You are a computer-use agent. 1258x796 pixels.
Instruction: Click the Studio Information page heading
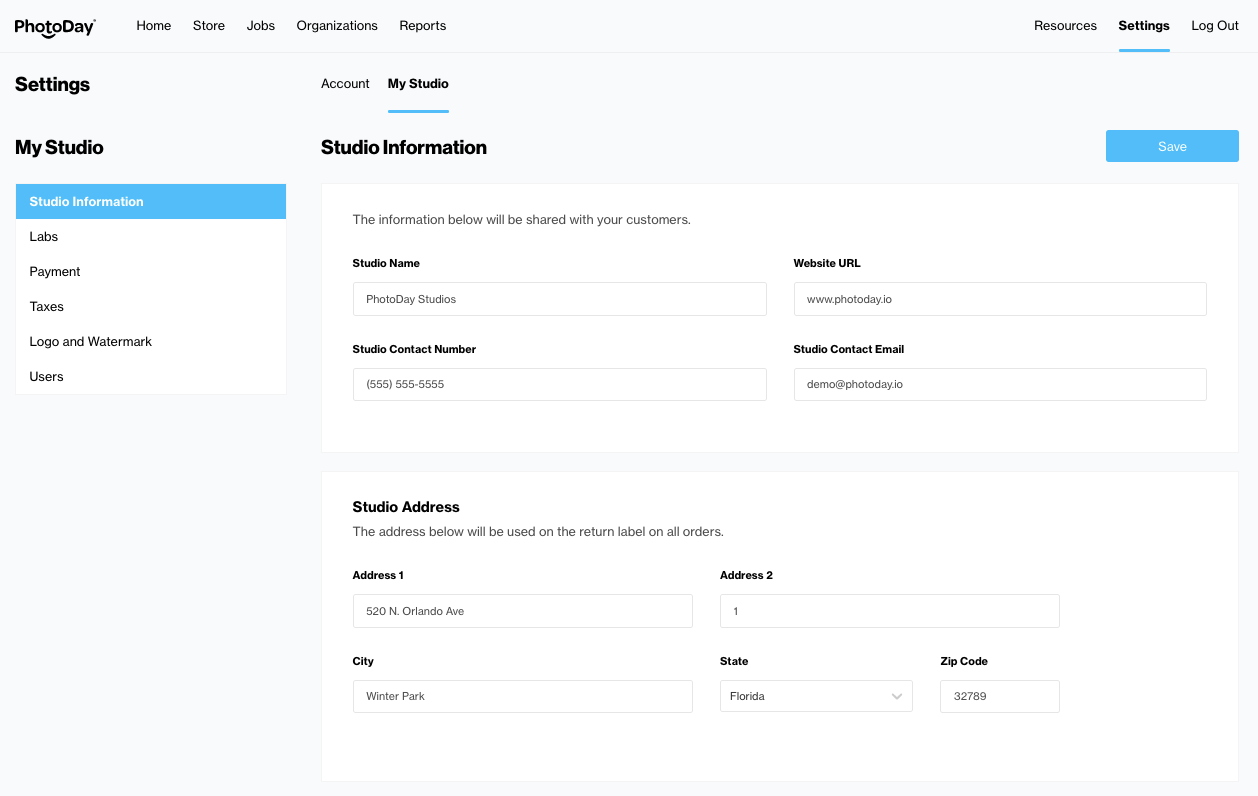pyautogui.click(x=404, y=147)
